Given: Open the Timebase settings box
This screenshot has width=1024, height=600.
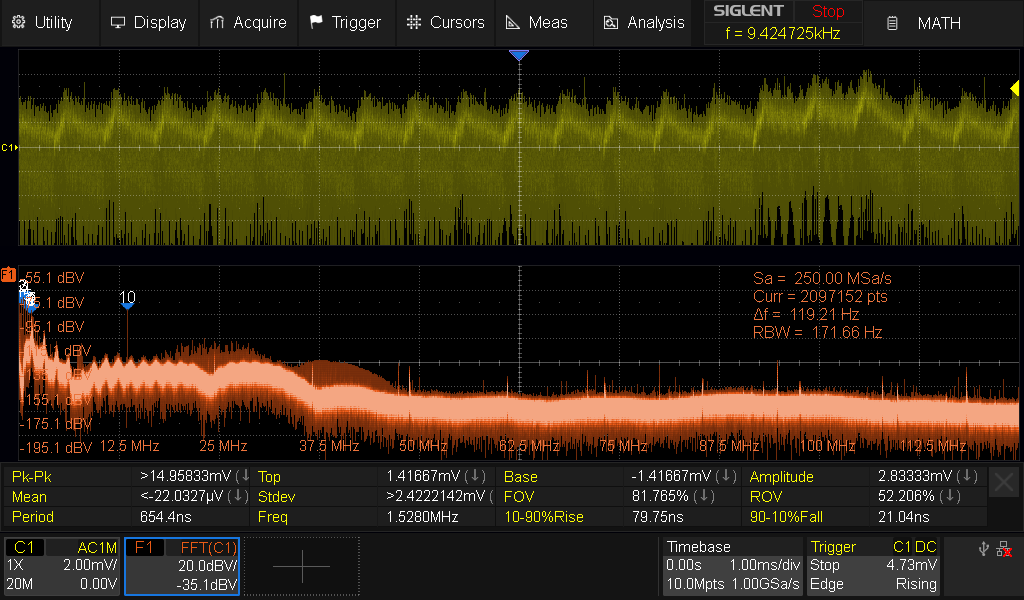Looking at the screenshot, I should pos(732,566).
